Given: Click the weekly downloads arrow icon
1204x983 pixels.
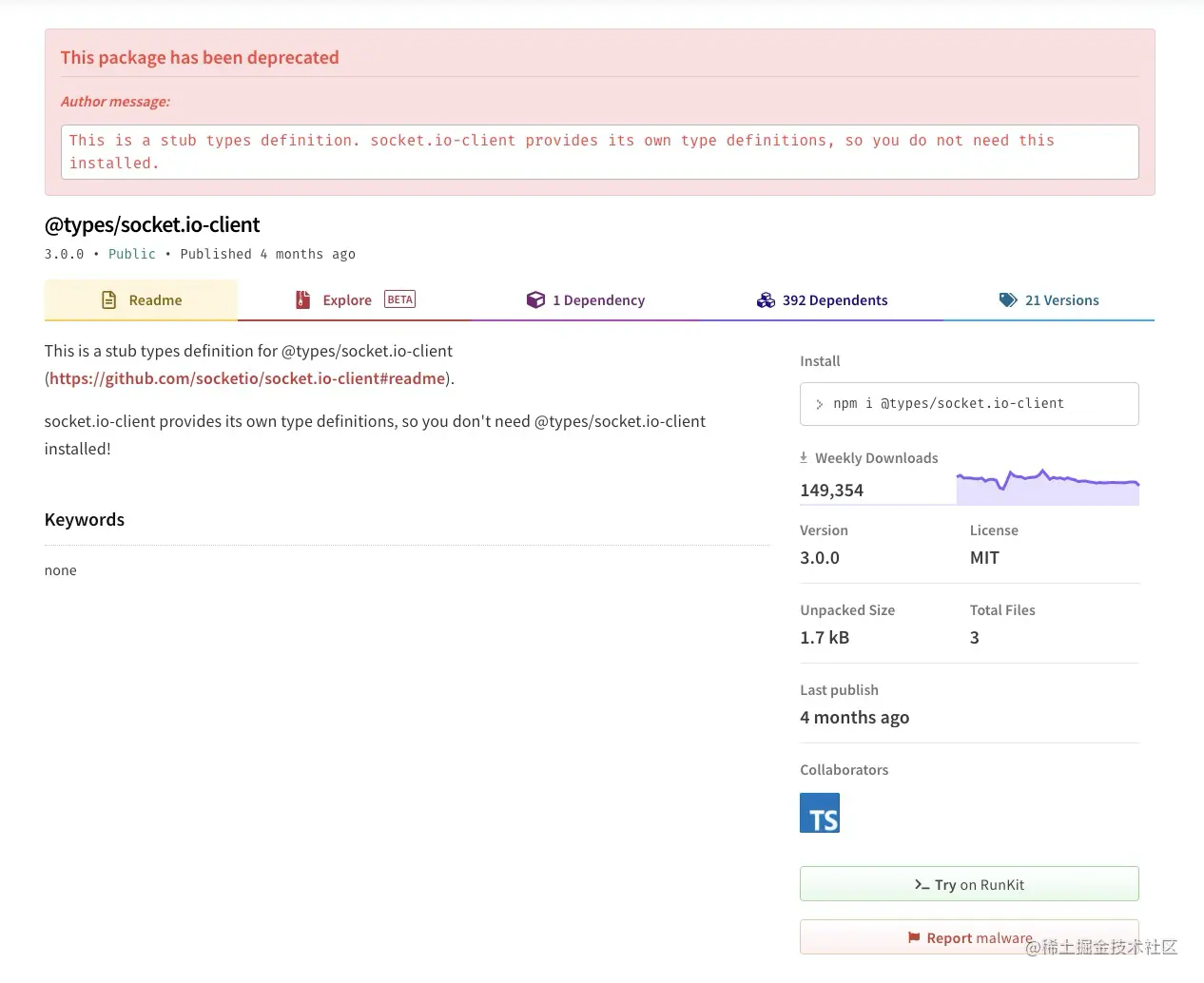Looking at the screenshot, I should (x=804, y=457).
